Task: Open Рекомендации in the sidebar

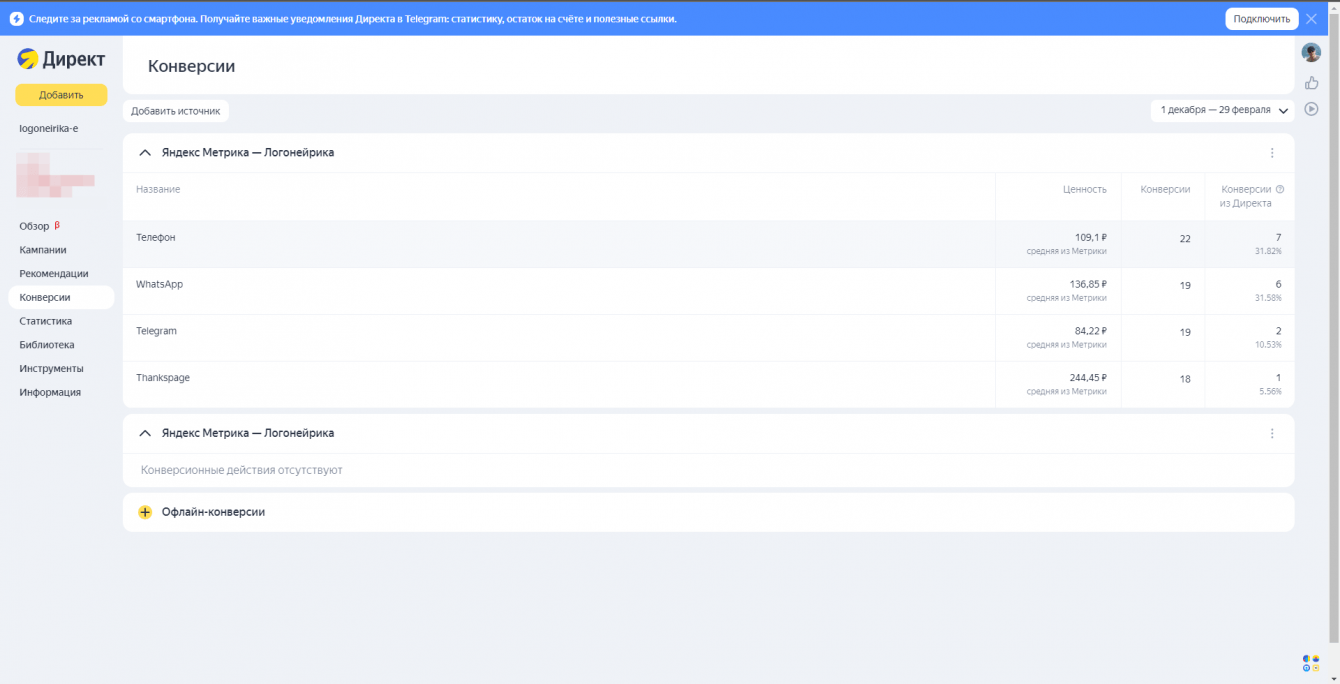Action: pos(54,273)
